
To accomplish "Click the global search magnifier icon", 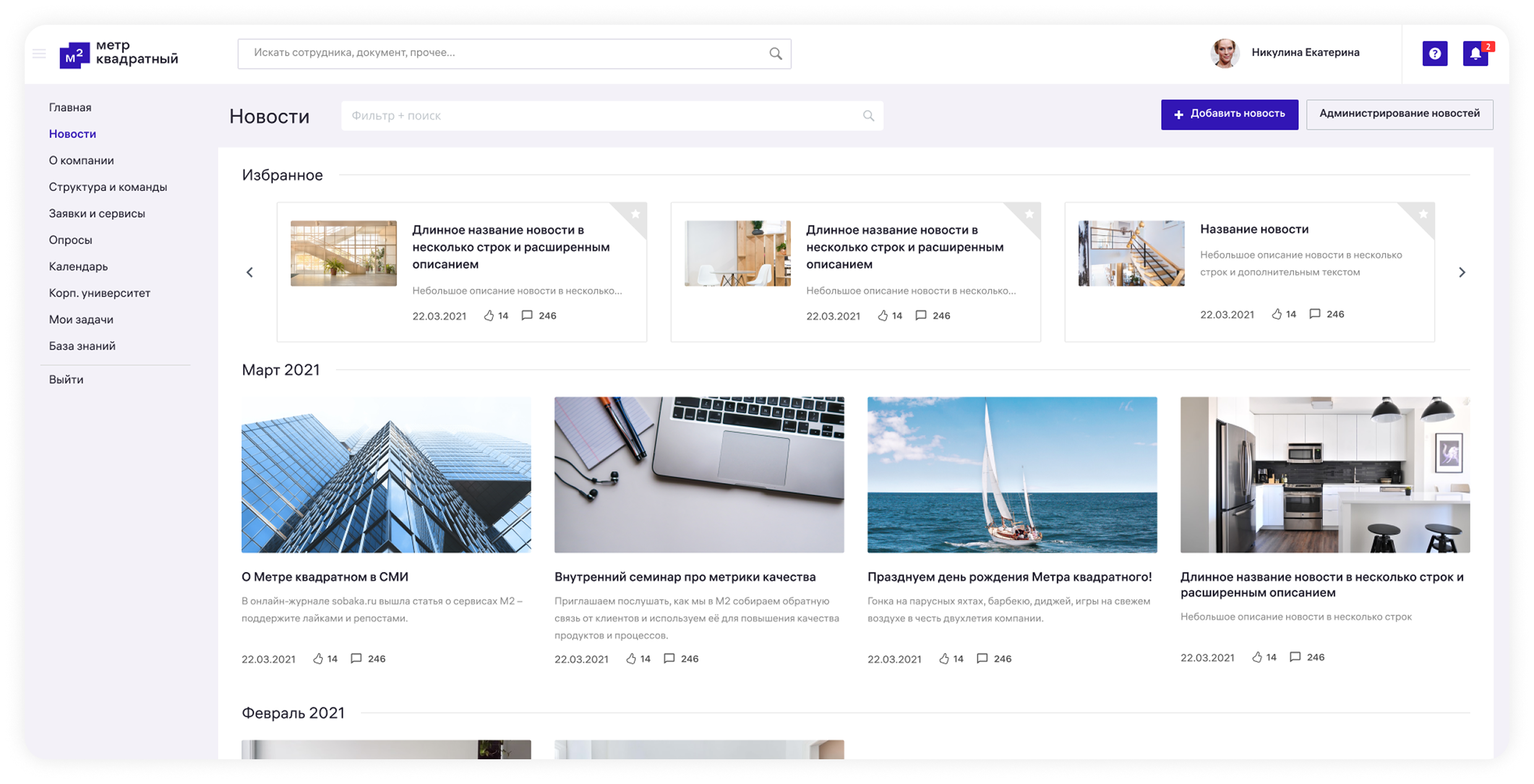I will pyautogui.click(x=775, y=54).
